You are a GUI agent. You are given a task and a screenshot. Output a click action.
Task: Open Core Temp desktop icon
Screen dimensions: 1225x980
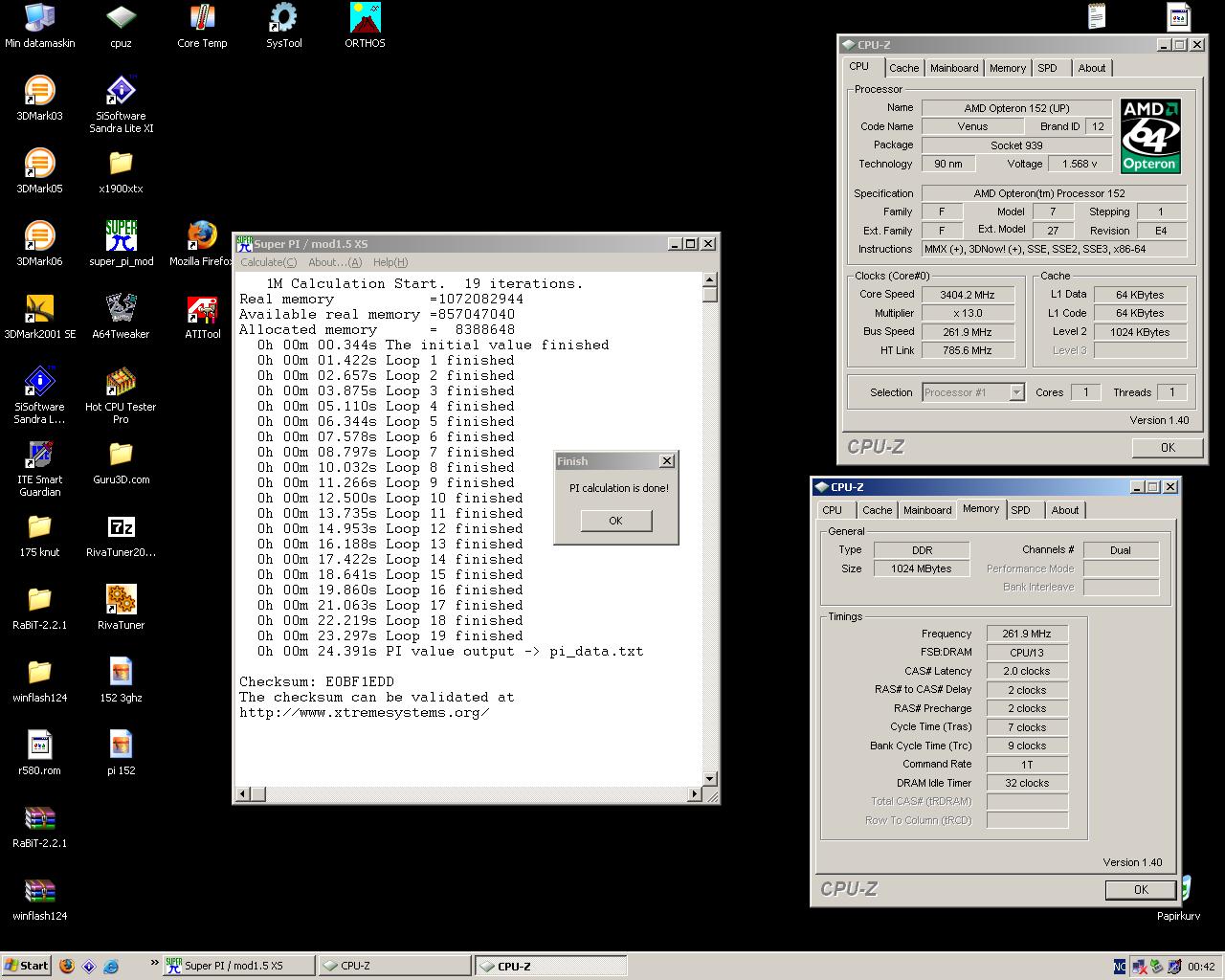(x=202, y=25)
